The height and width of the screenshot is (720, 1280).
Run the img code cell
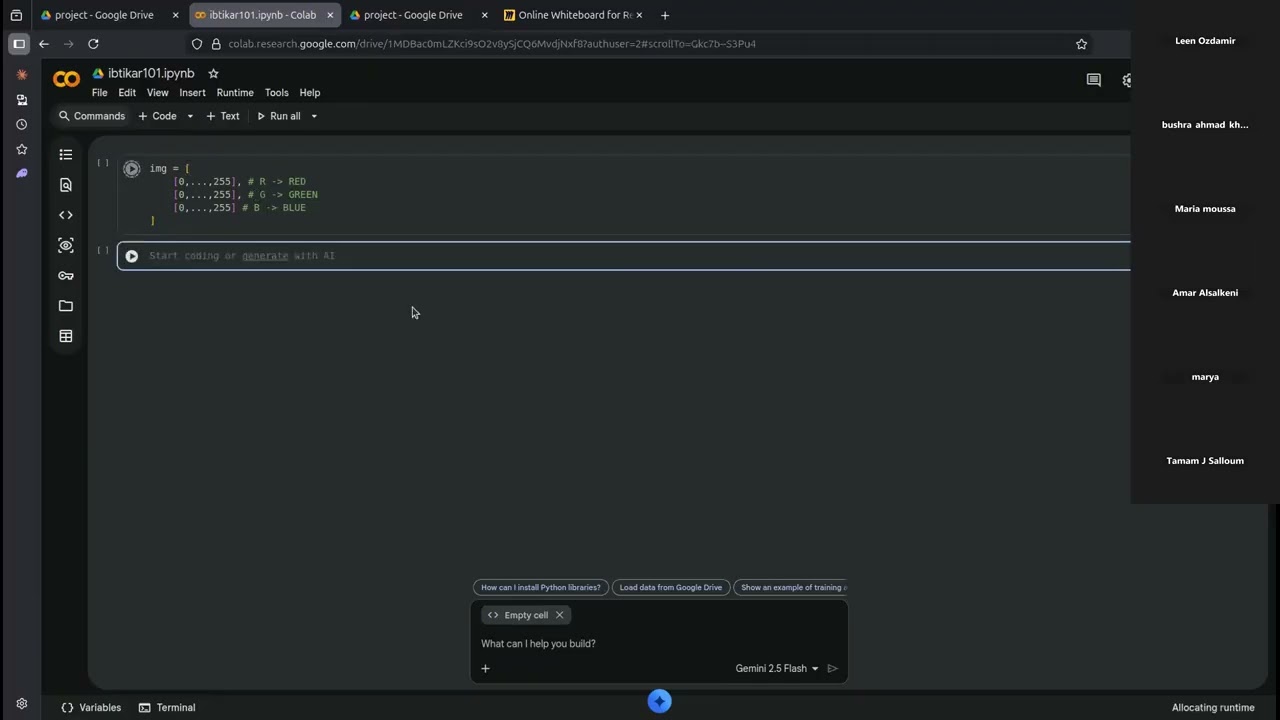coord(131,169)
